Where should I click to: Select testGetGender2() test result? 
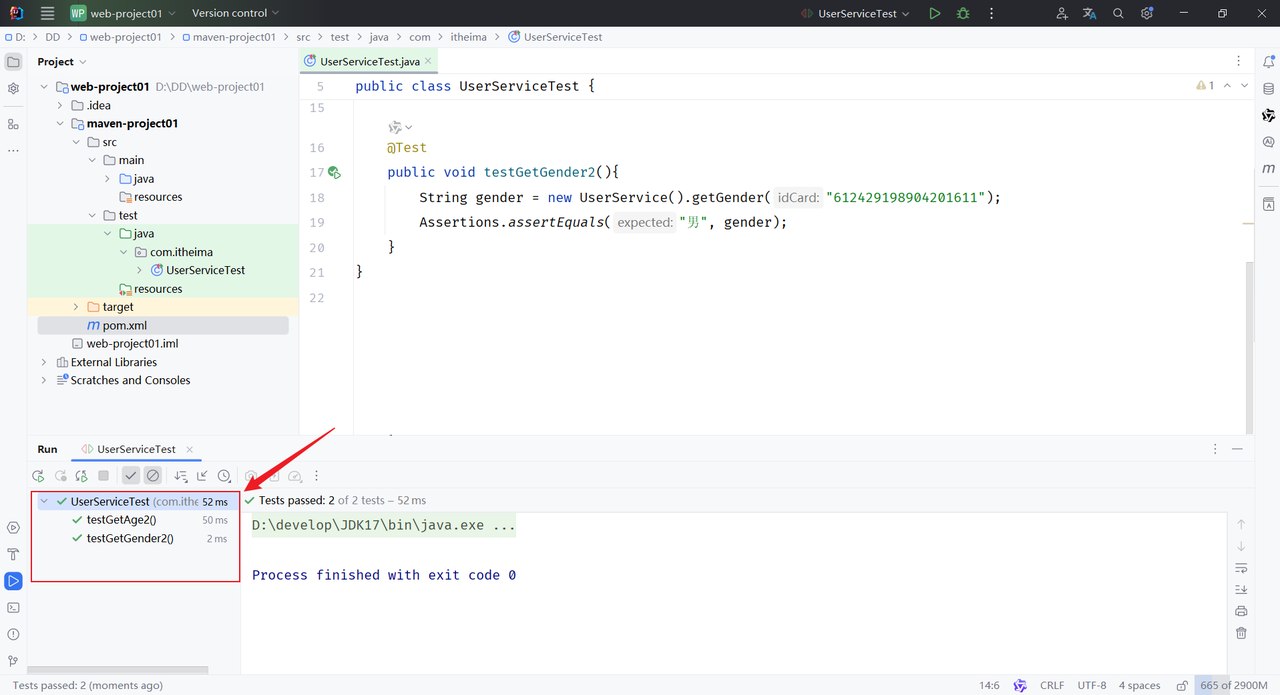coord(130,538)
